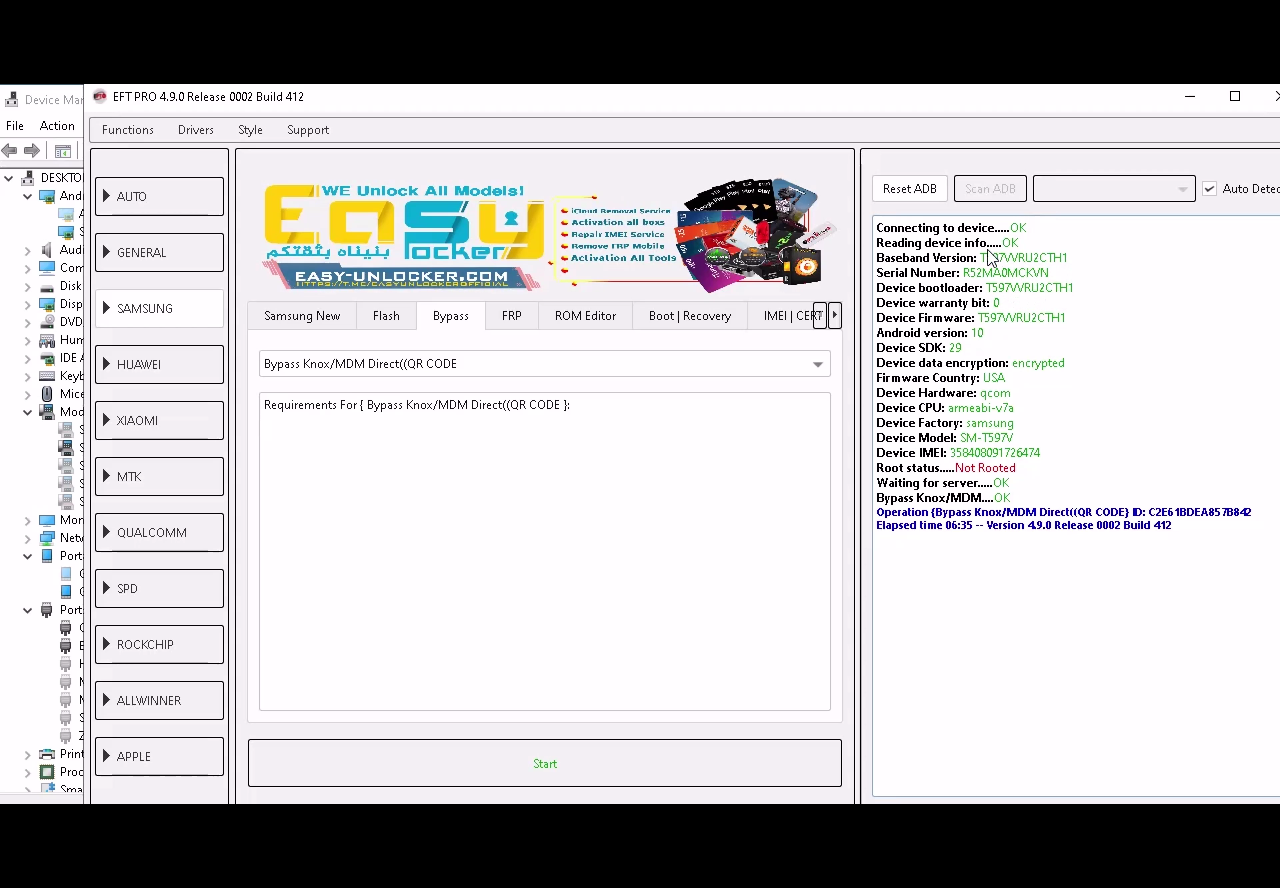Open the HUAWEI sidebar section
This screenshot has height=888, width=1280.
pos(159,365)
